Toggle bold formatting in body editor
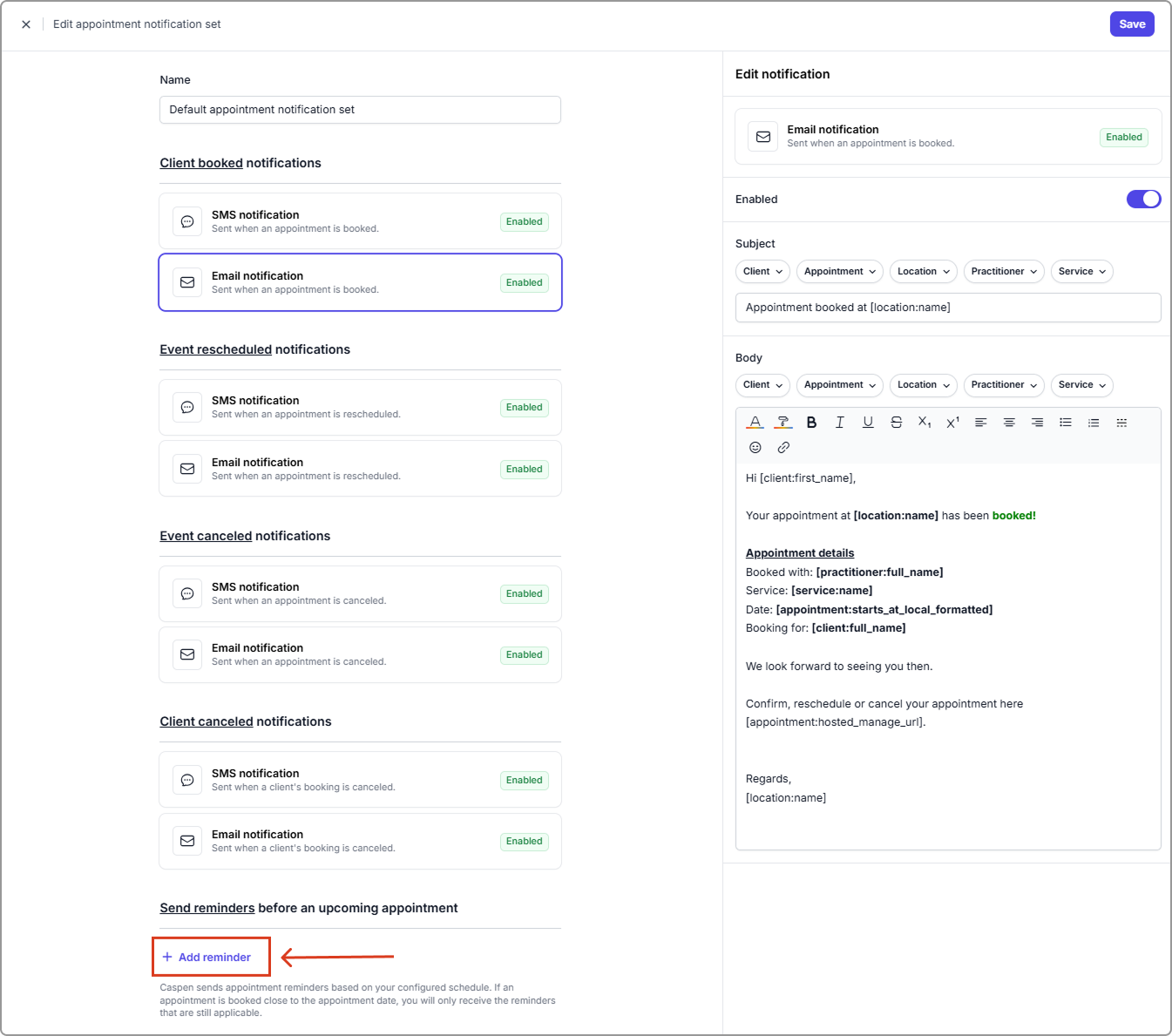 tap(811, 423)
